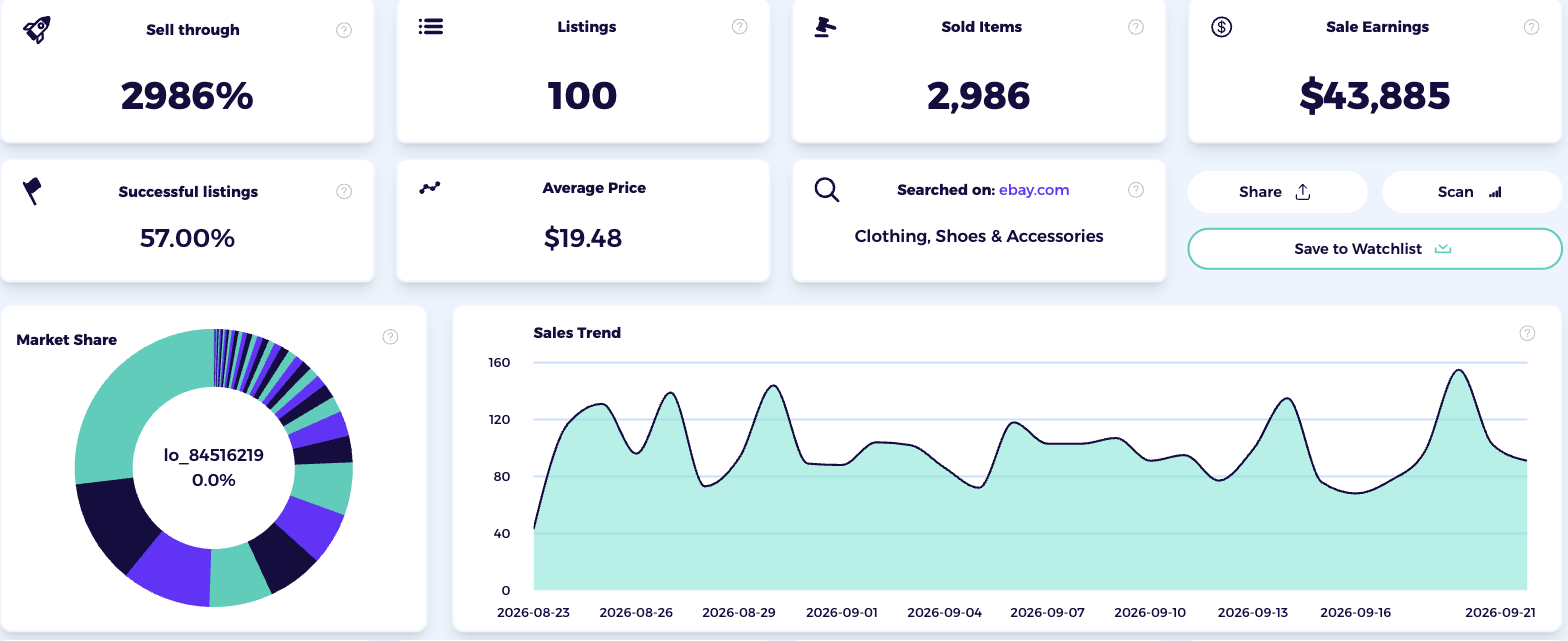The image size is (1568, 641).
Task: Show help info for Listings
Action: pyautogui.click(x=740, y=27)
